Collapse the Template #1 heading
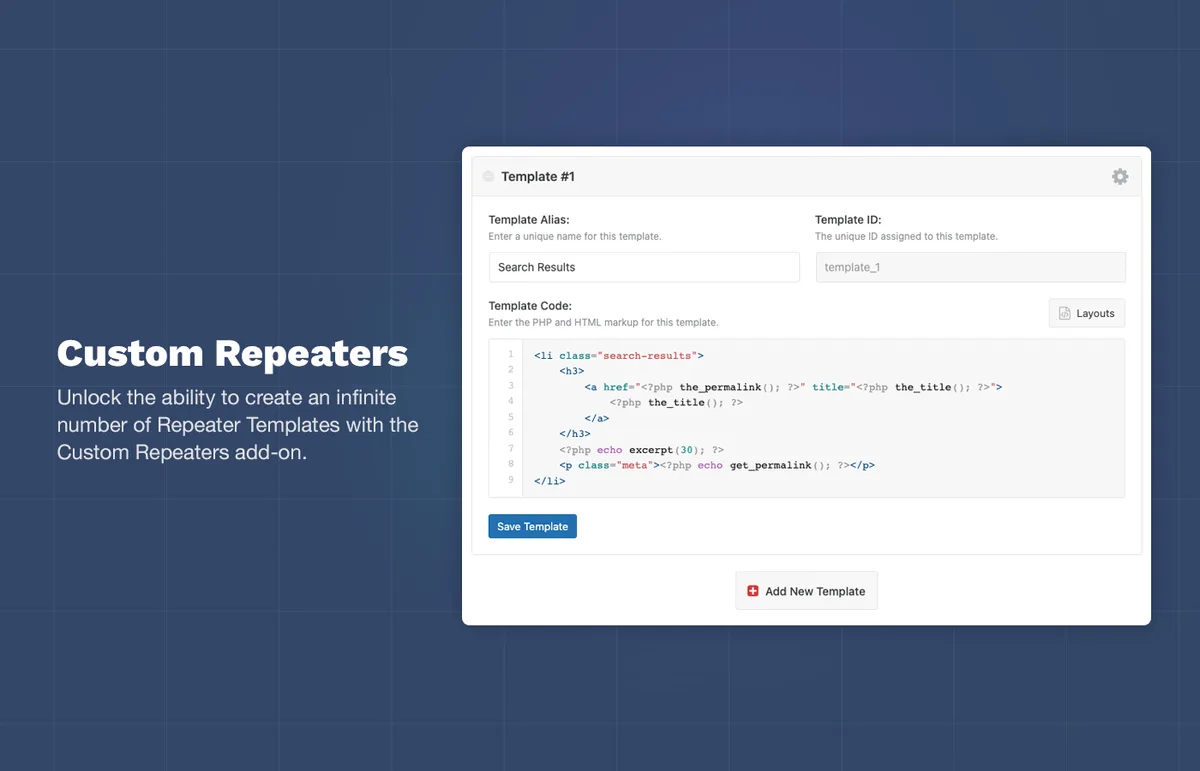The width and height of the screenshot is (1200, 771). click(x=538, y=176)
